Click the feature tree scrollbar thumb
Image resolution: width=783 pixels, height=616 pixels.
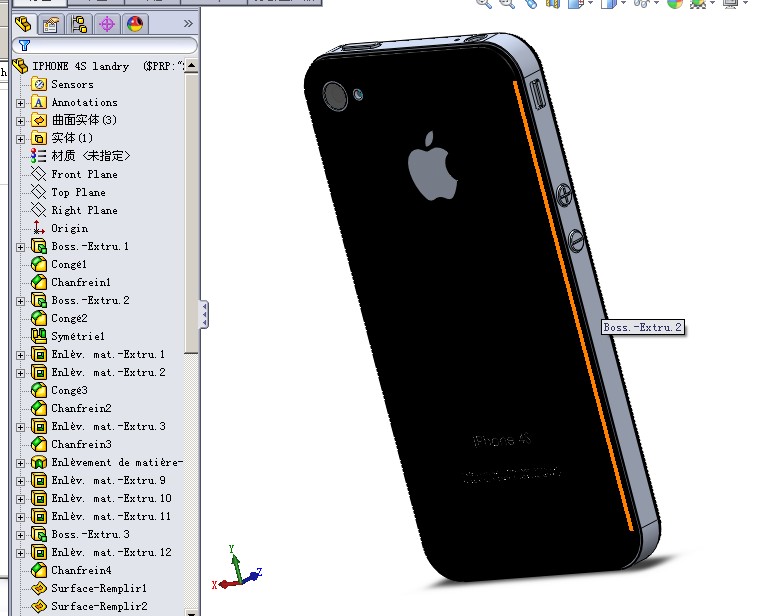coord(191,214)
